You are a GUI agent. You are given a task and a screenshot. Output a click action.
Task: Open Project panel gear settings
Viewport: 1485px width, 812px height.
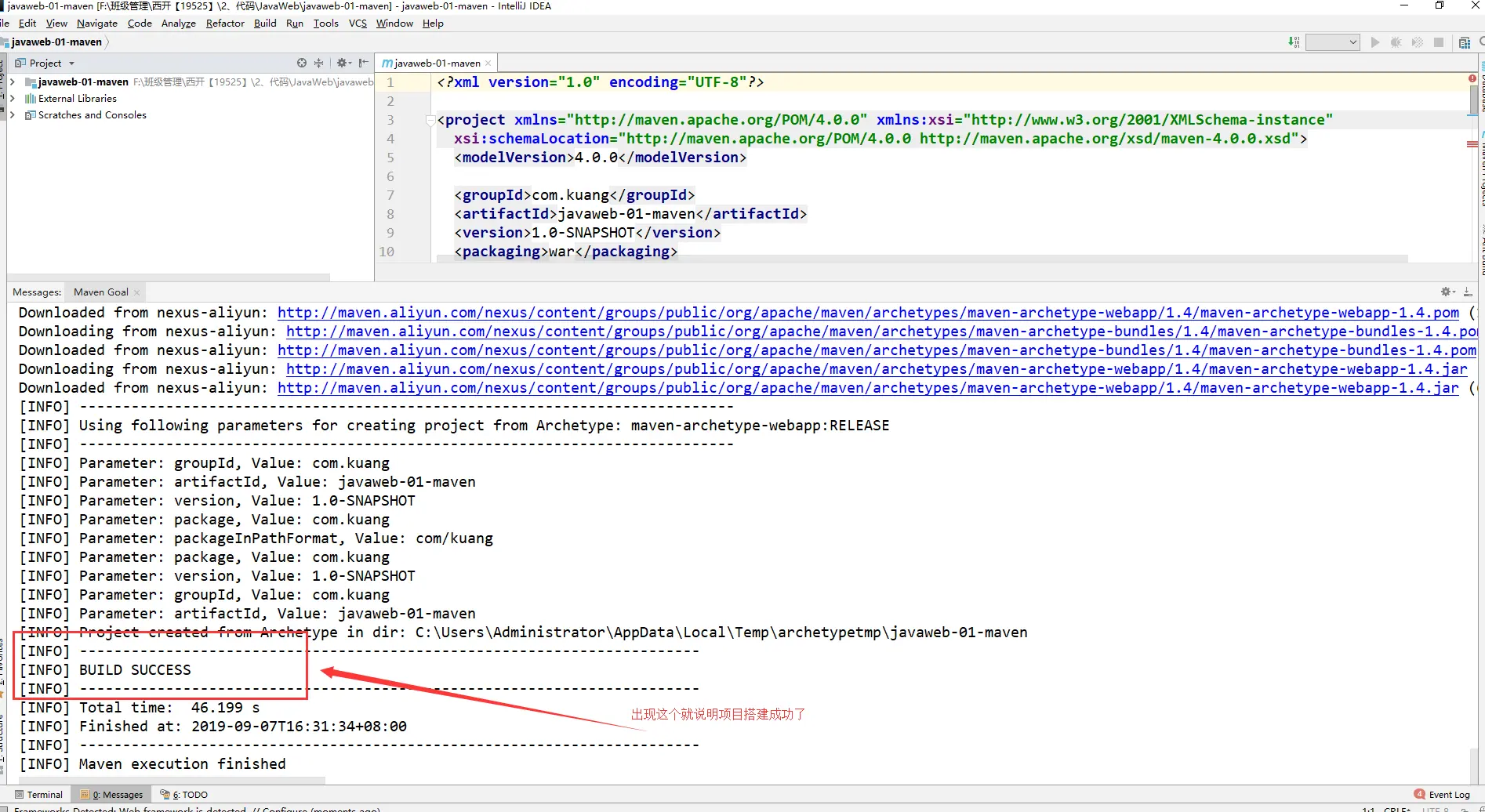click(x=343, y=63)
